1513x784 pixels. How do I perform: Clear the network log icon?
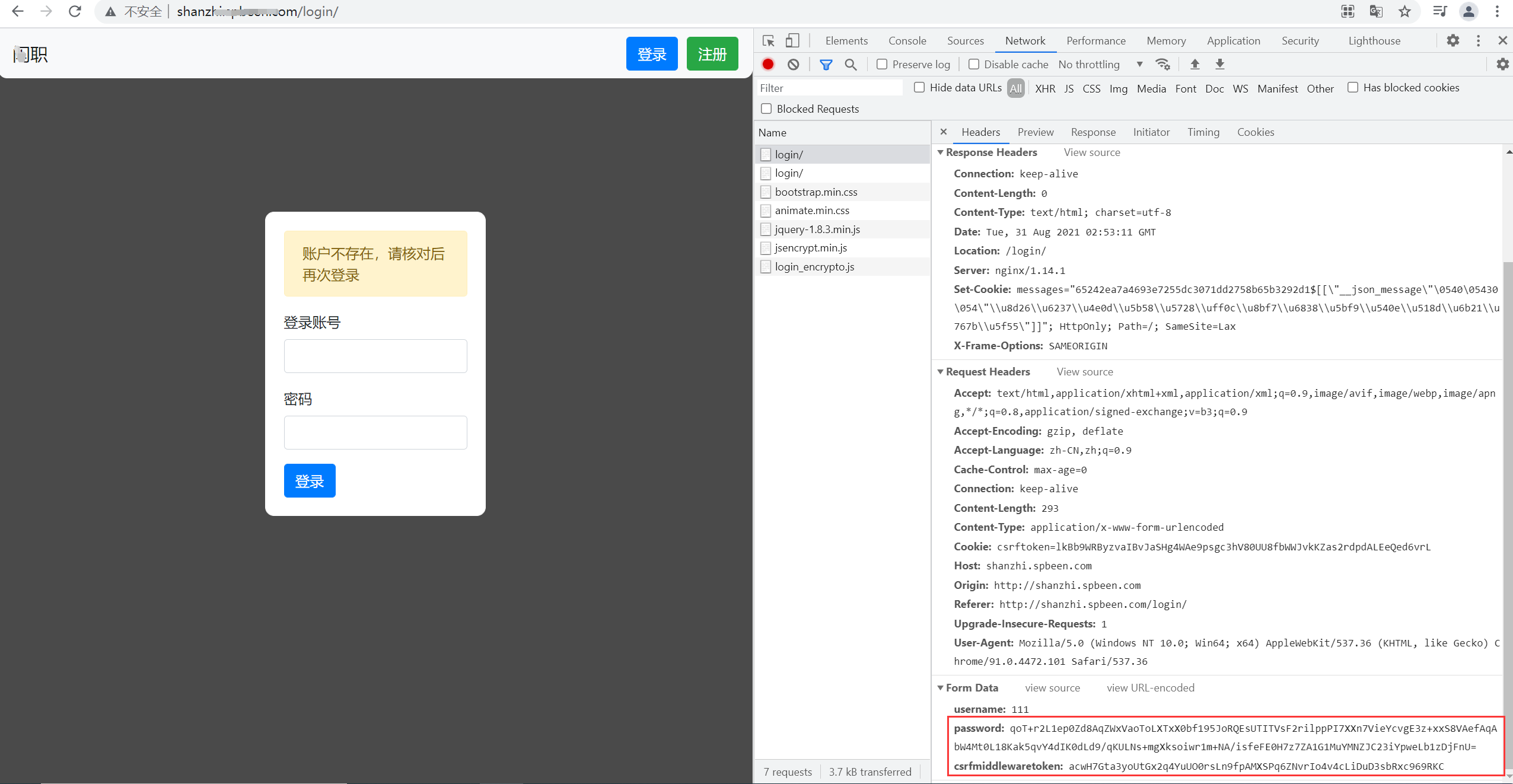click(x=793, y=64)
